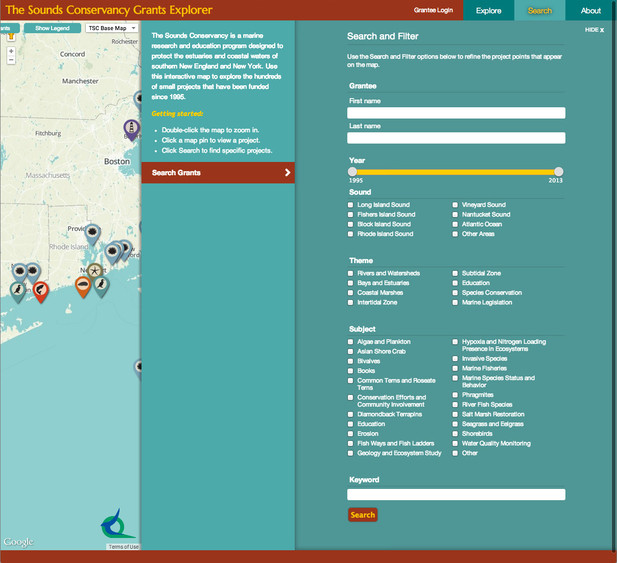
Task: Check the Erosion checkbox
Action: [x=350, y=434]
